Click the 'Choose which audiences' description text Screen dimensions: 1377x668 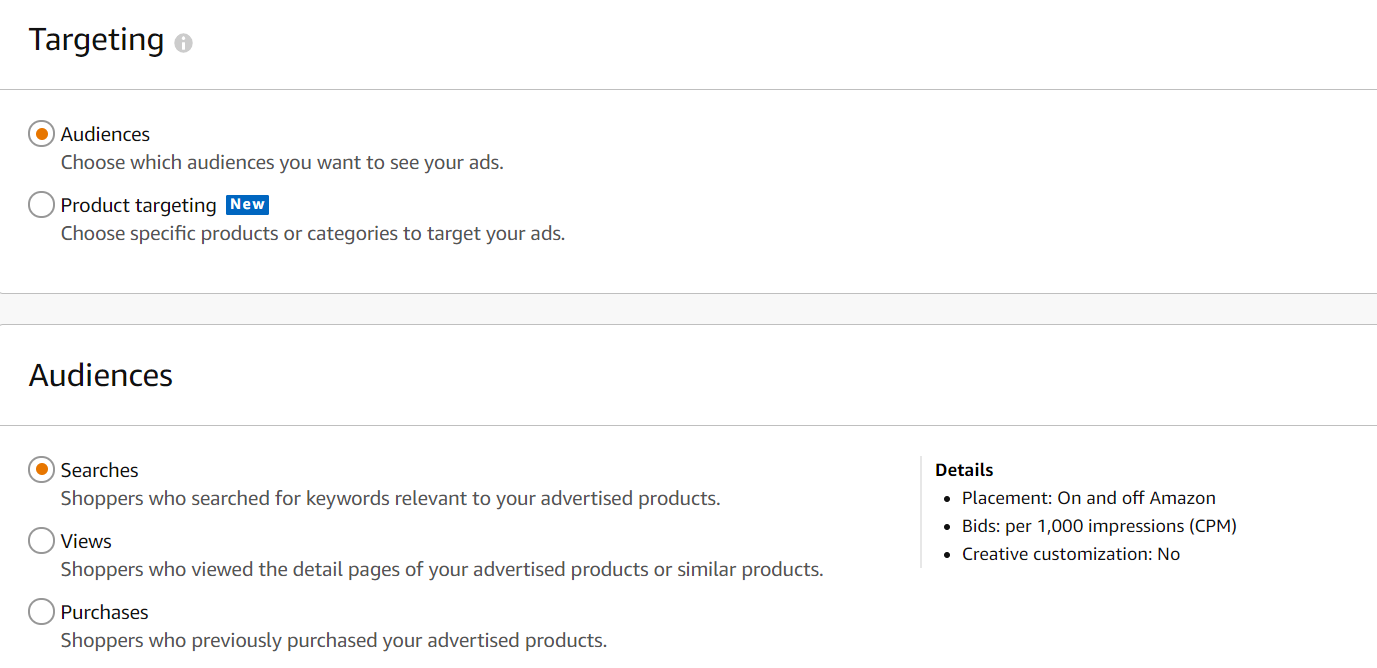coord(282,162)
